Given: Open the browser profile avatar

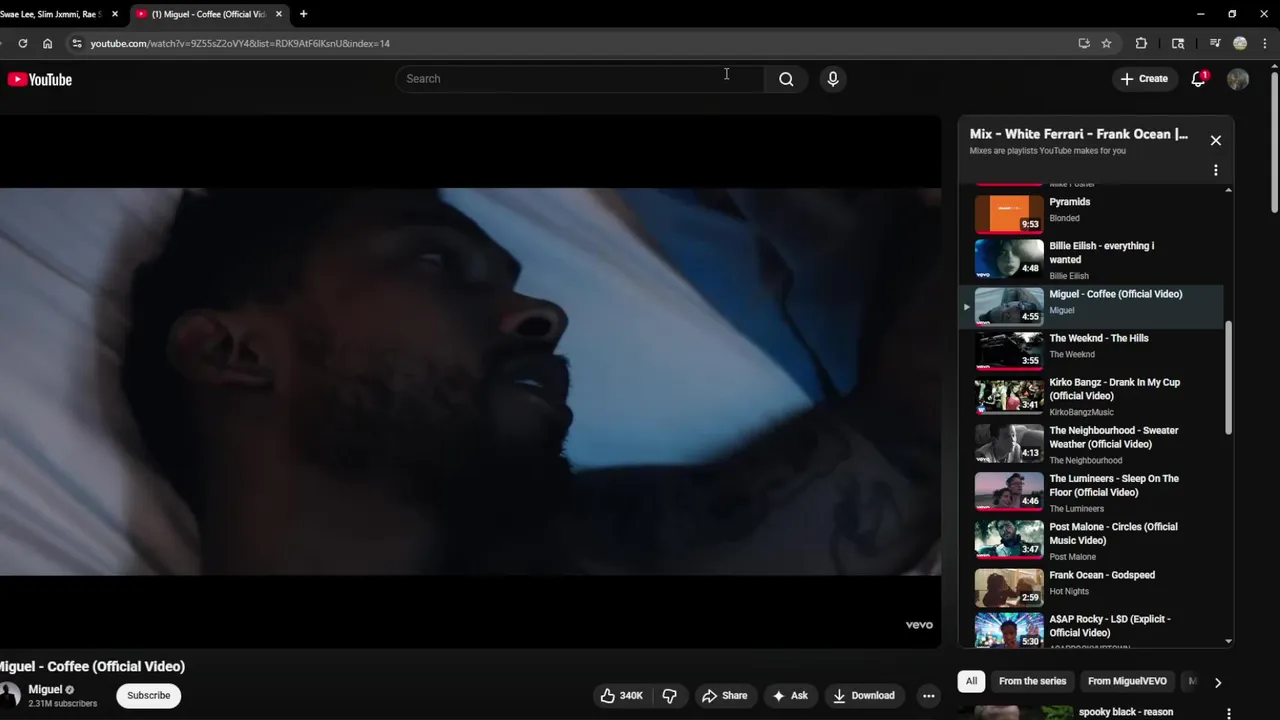Looking at the screenshot, I should [x=1240, y=43].
